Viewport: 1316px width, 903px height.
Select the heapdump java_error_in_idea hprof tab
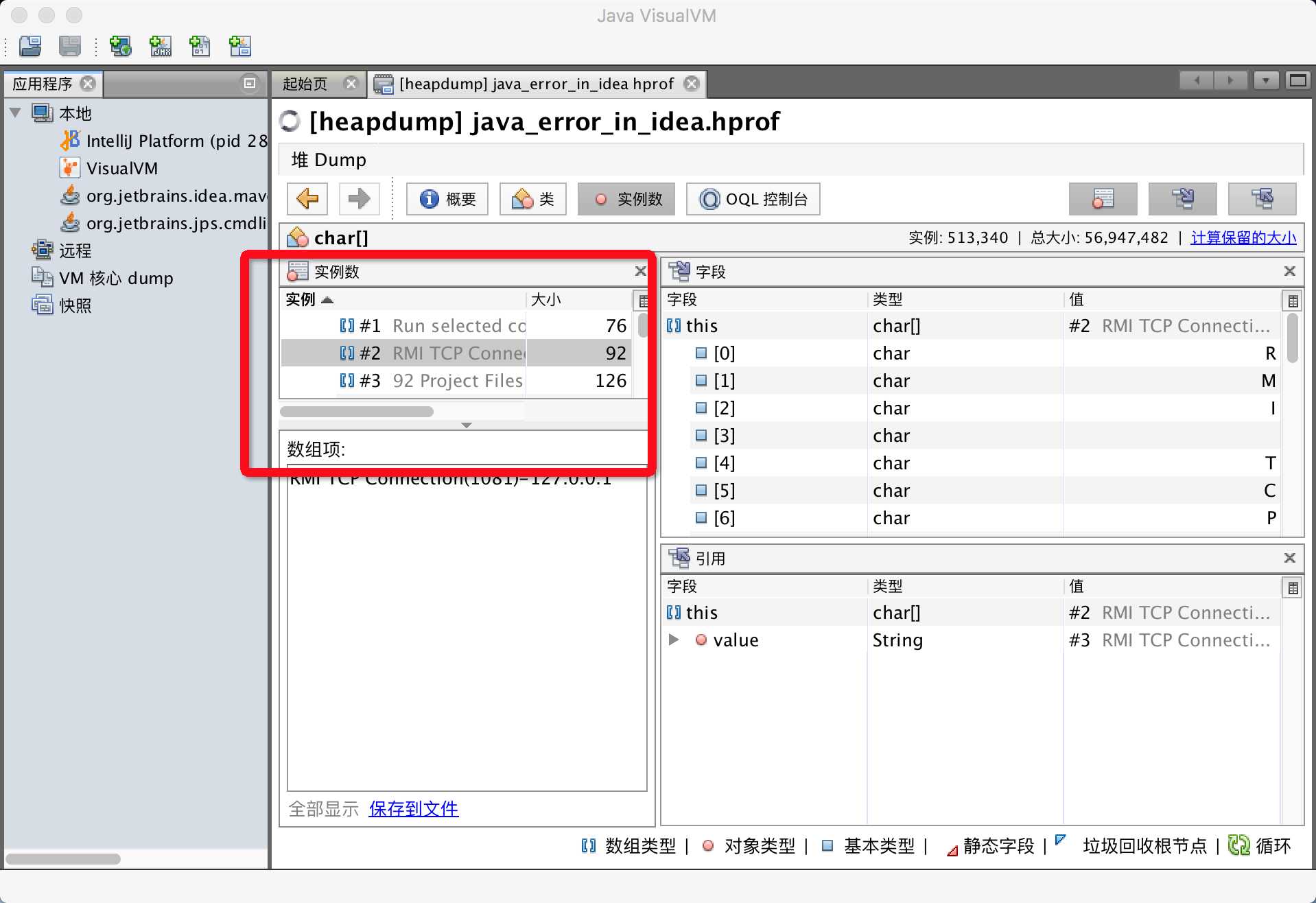coord(537,84)
